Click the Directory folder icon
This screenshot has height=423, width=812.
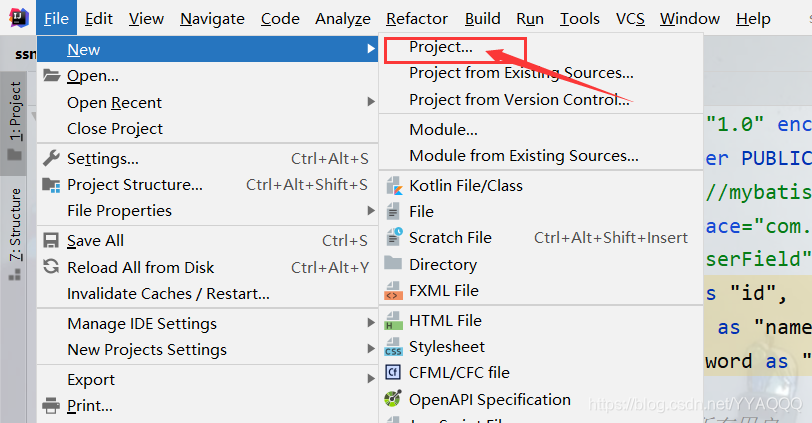tap(393, 263)
